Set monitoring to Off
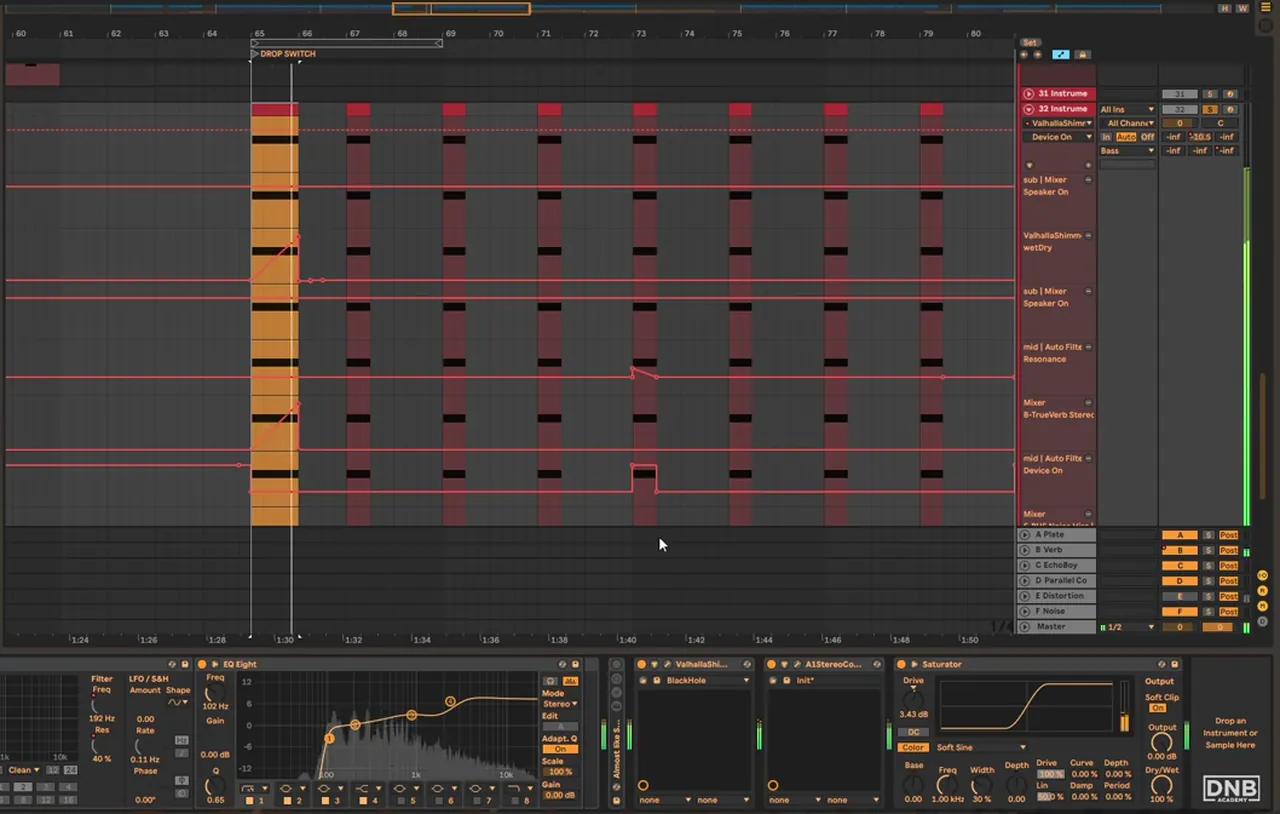Screen dimensions: 1280x814 (1147, 137)
